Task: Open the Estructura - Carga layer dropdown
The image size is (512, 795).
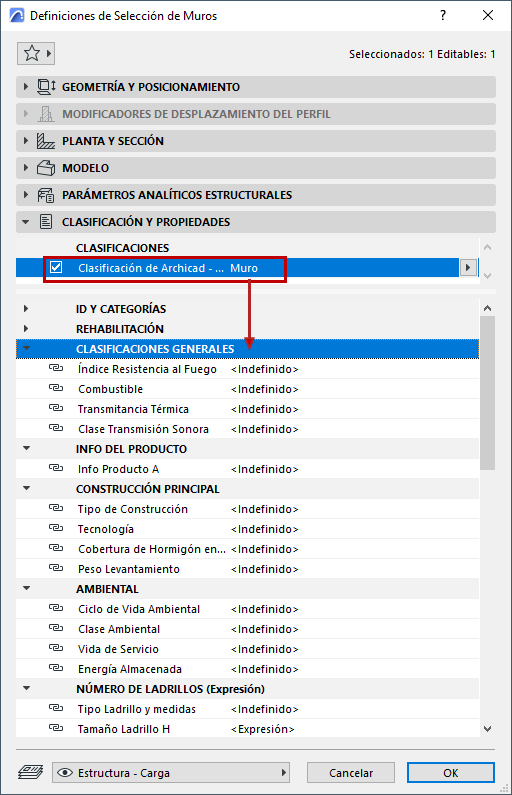Action: pyautogui.click(x=171, y=773)
